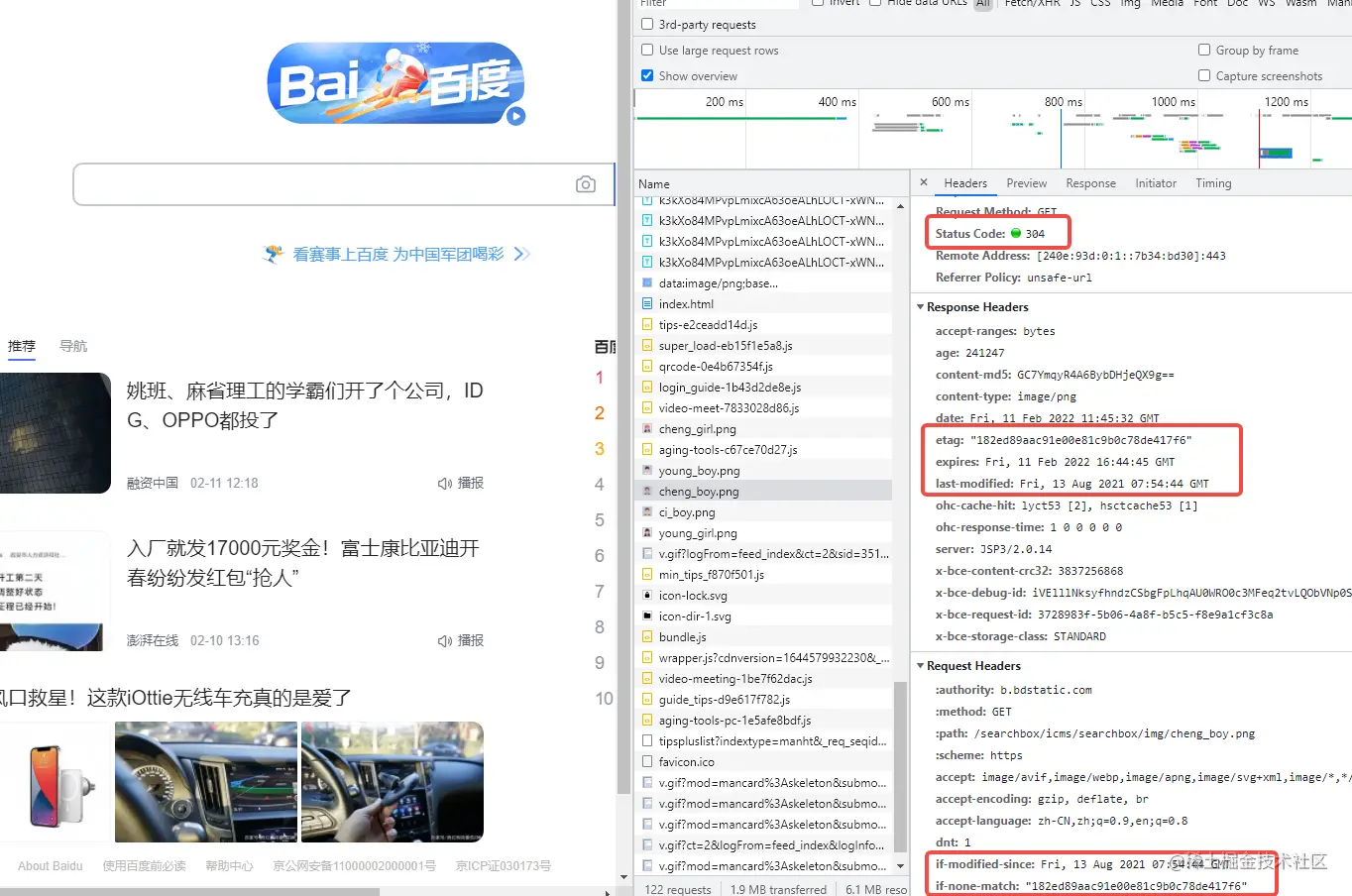Click the image icon of cheng_girl.png row
The width and height of the screenshot is (1352, 896).
click(x=647, y=429)
